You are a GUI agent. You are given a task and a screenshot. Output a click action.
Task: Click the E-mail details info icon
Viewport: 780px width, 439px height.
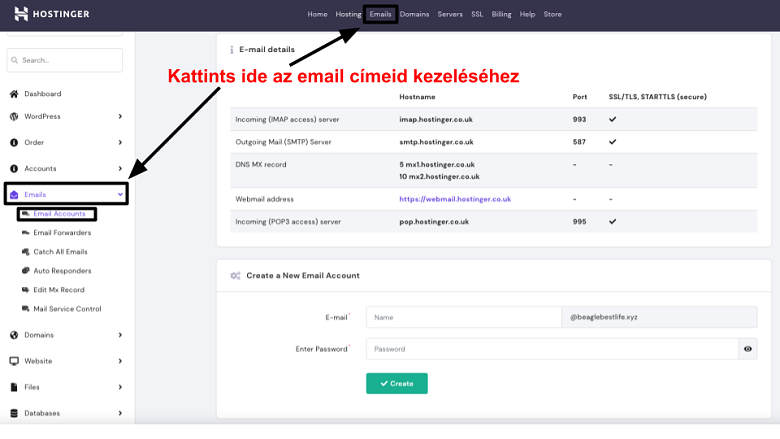click(x=231, y=50)
